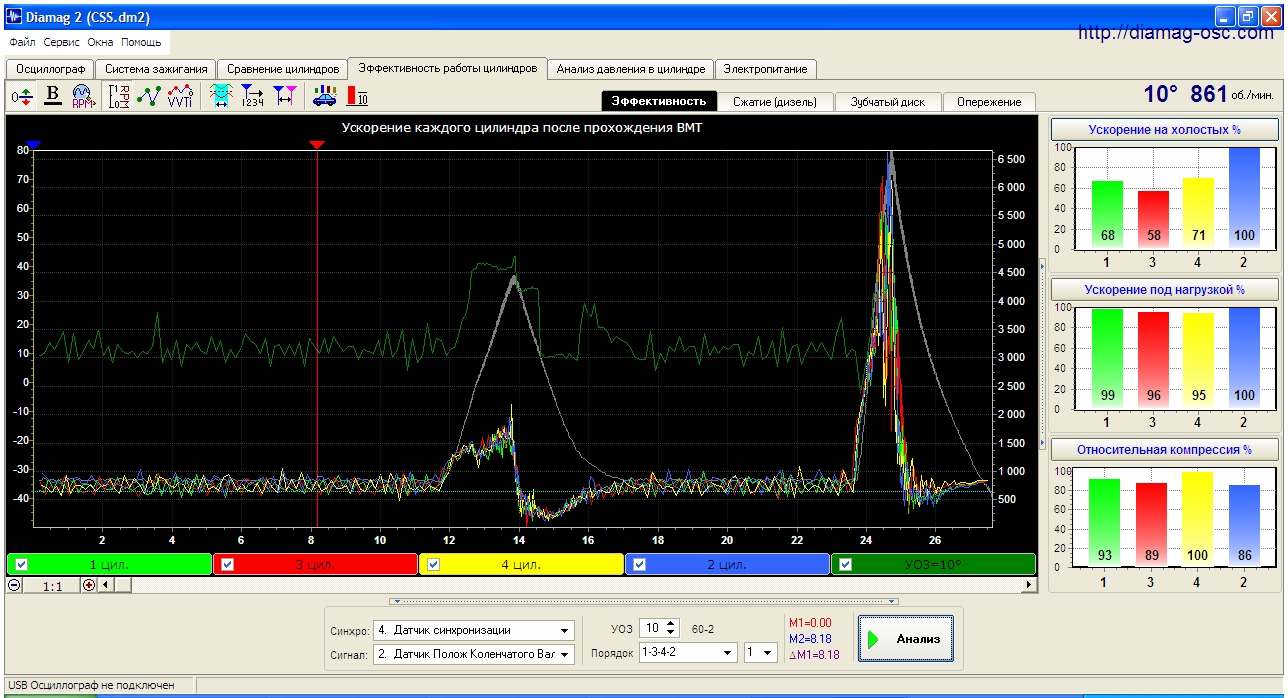Click the zero-level offset arrows icon

[x=22, y=96]
